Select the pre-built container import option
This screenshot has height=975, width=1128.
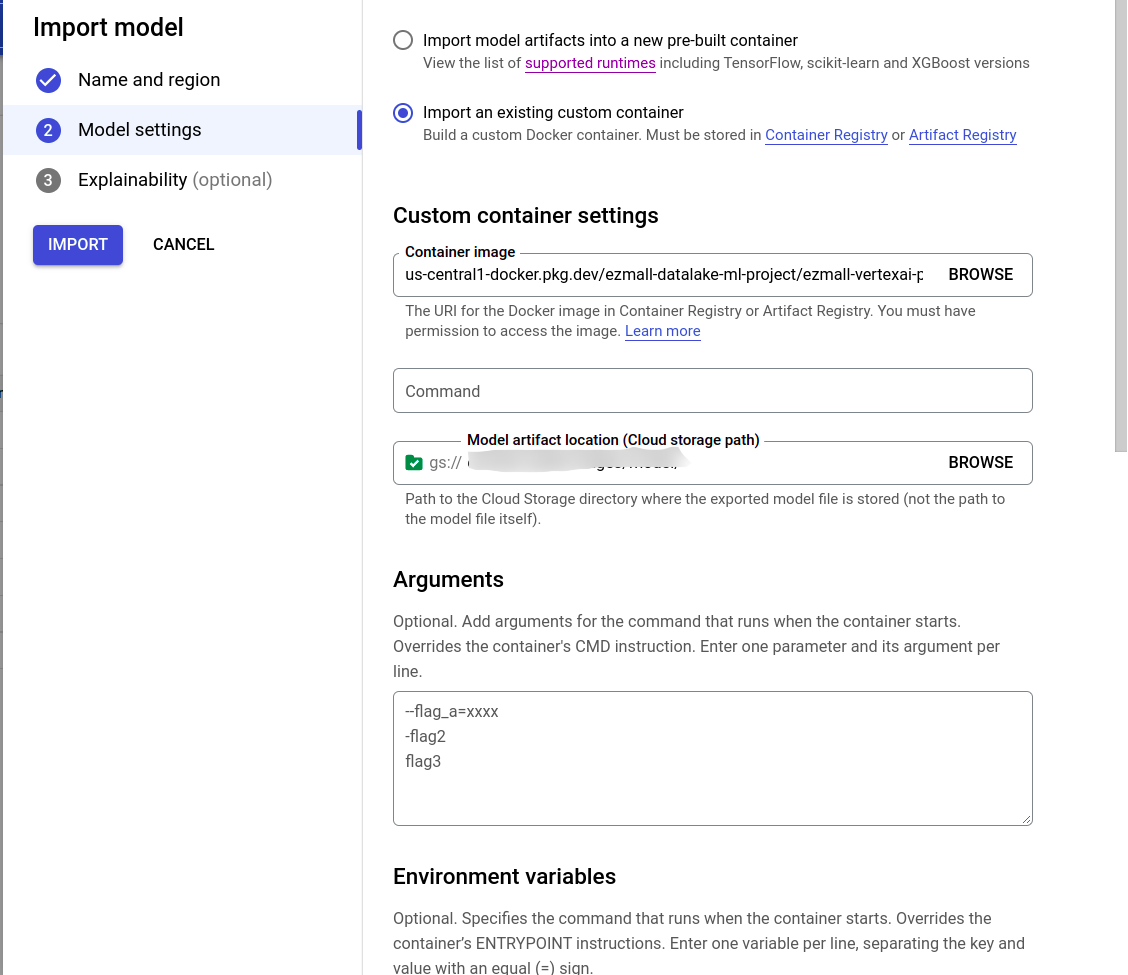(x=402, y=40)
